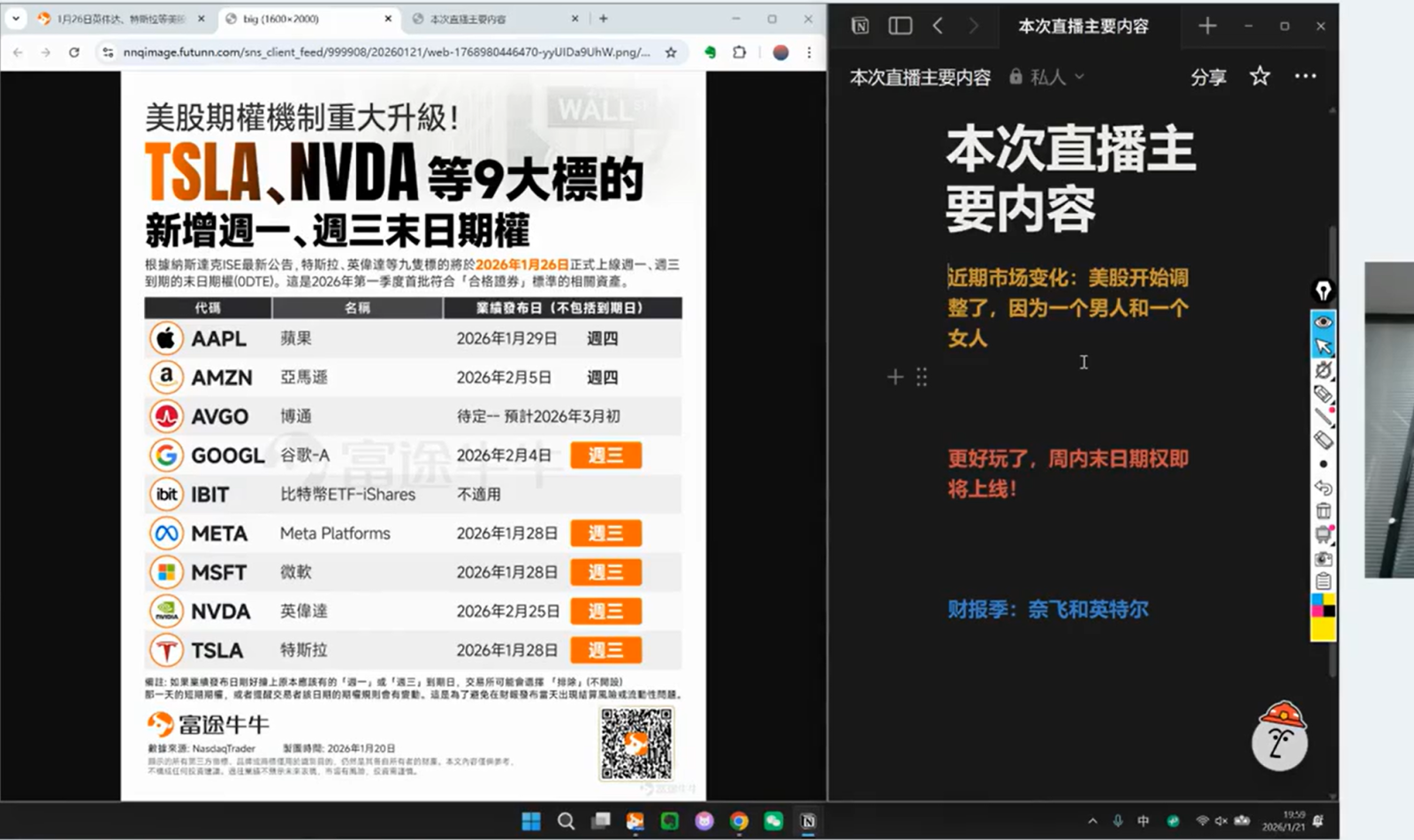The height and width of the screenshot is (840, 1414).
Task: Open site info icon in address bar
Action: [108, 52]
